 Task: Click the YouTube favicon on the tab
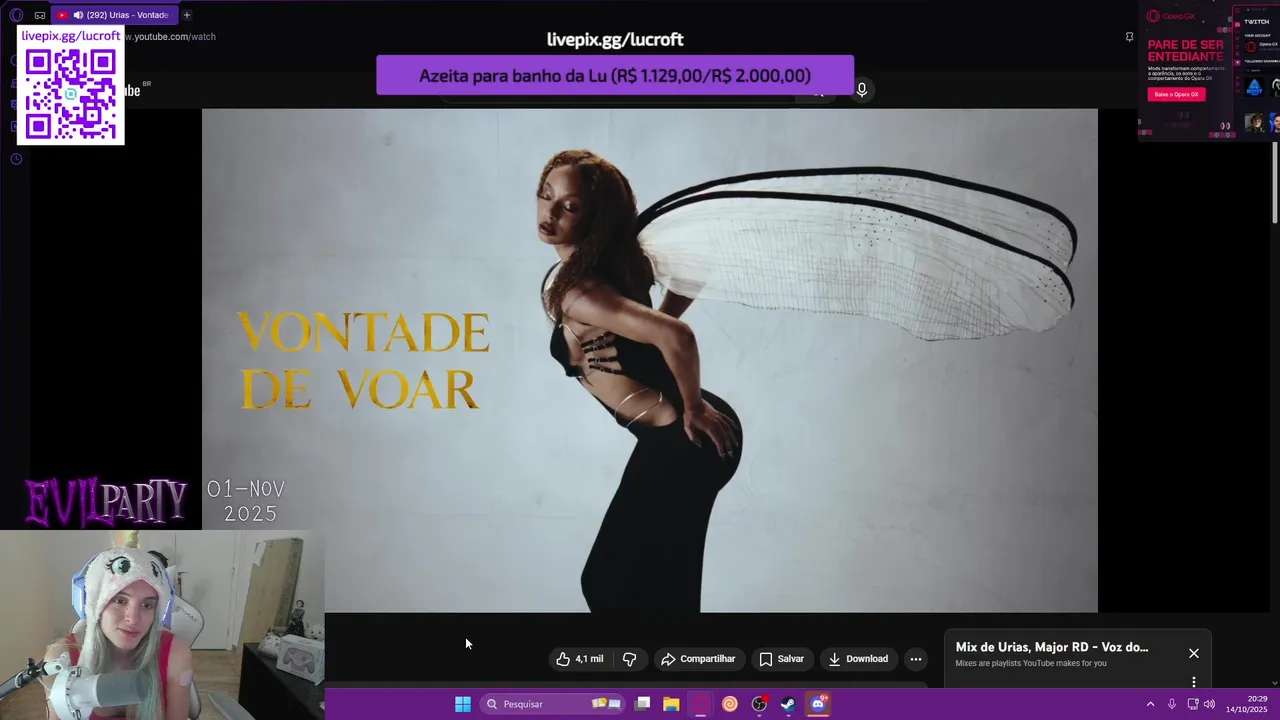click(x=62, y=15)
